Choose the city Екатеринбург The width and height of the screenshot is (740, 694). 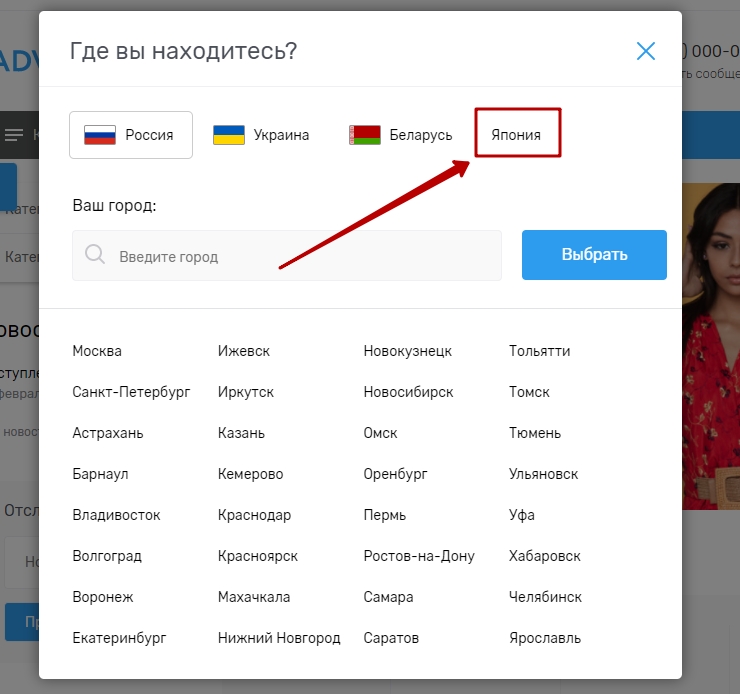(x=119, y=638)
